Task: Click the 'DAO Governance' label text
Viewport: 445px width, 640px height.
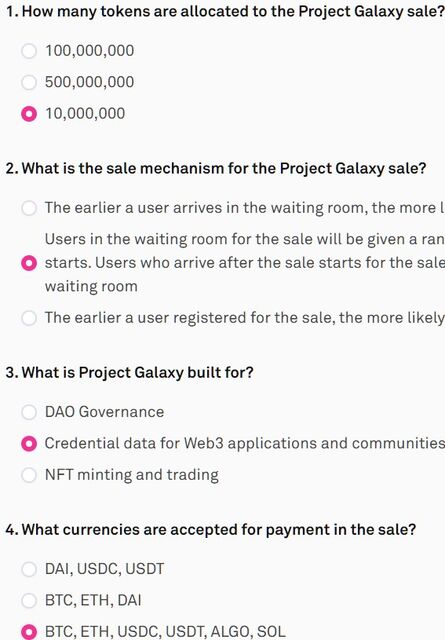Action: [x=105, y=412]
